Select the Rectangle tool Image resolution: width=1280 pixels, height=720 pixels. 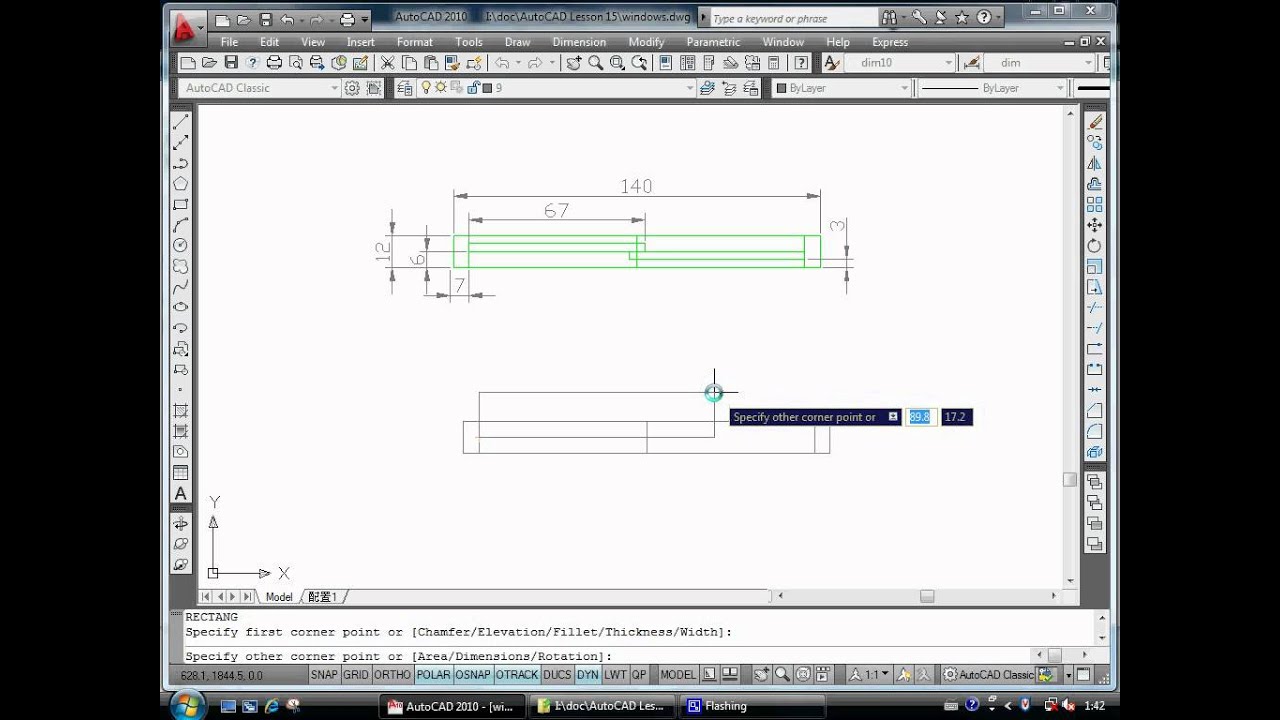pos(181,205)
